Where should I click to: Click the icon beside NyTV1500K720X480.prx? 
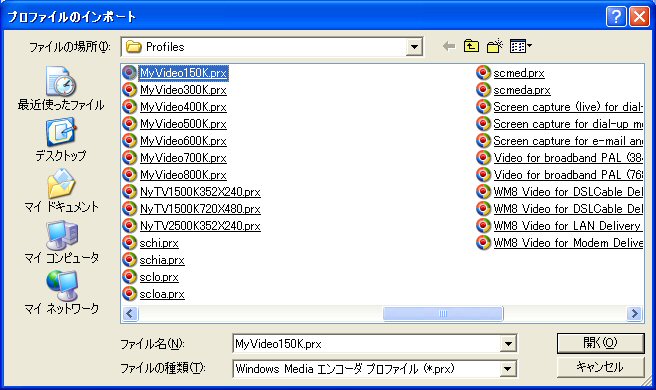click(x=129, y=209)
